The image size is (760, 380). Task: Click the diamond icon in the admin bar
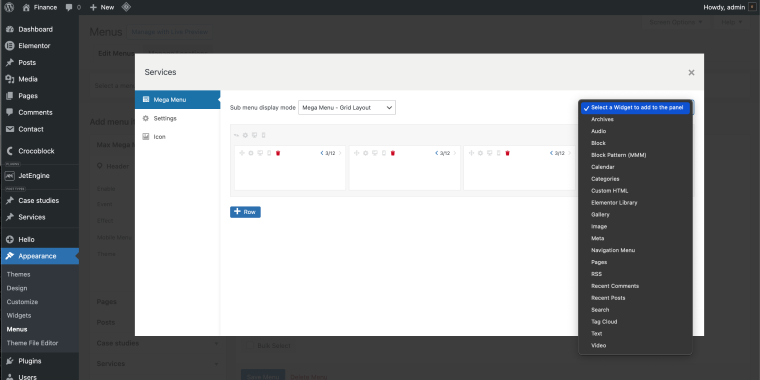coord(126,7)
